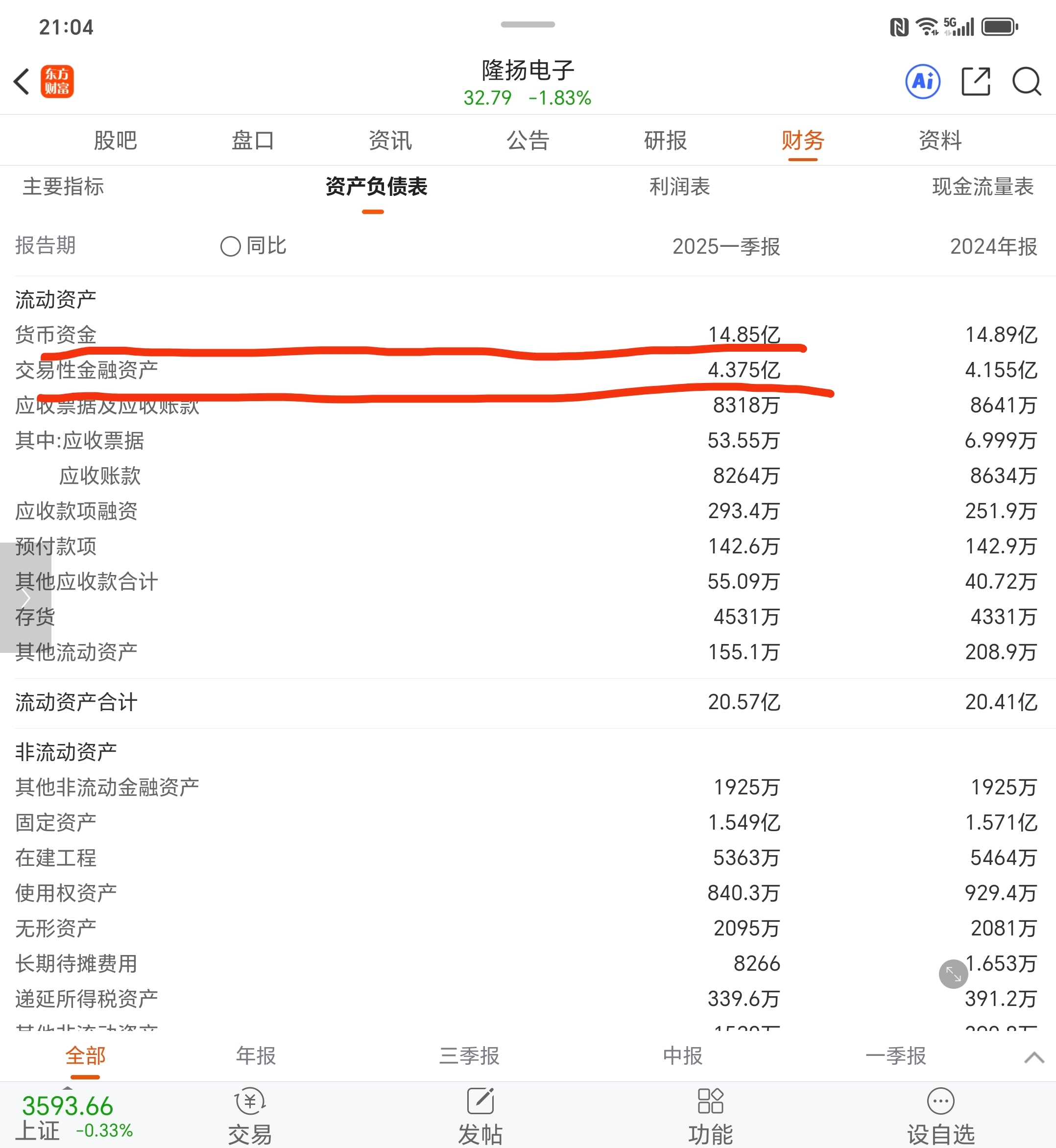Open the 利润表 sub-tab

pyautogui.click(x=679, y=187)
